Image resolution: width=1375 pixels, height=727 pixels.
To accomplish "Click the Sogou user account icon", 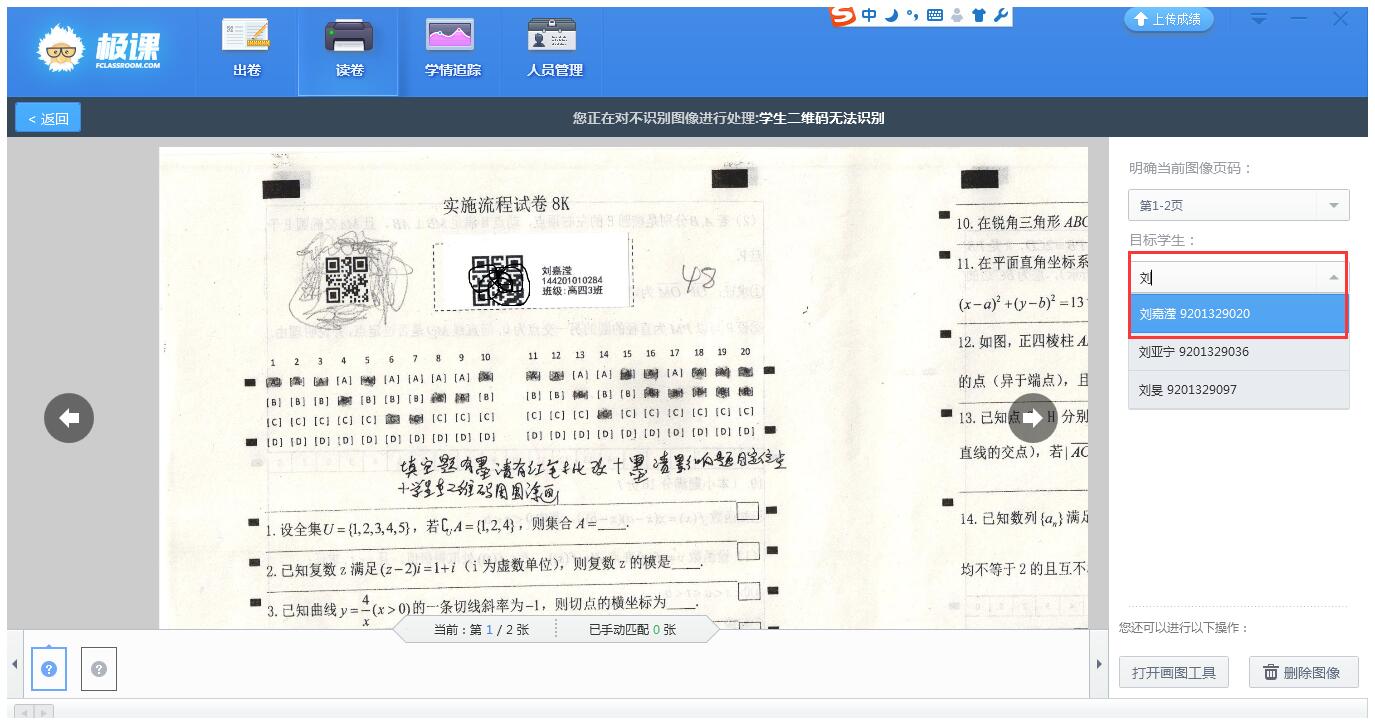I will click(x=958, y=15).
